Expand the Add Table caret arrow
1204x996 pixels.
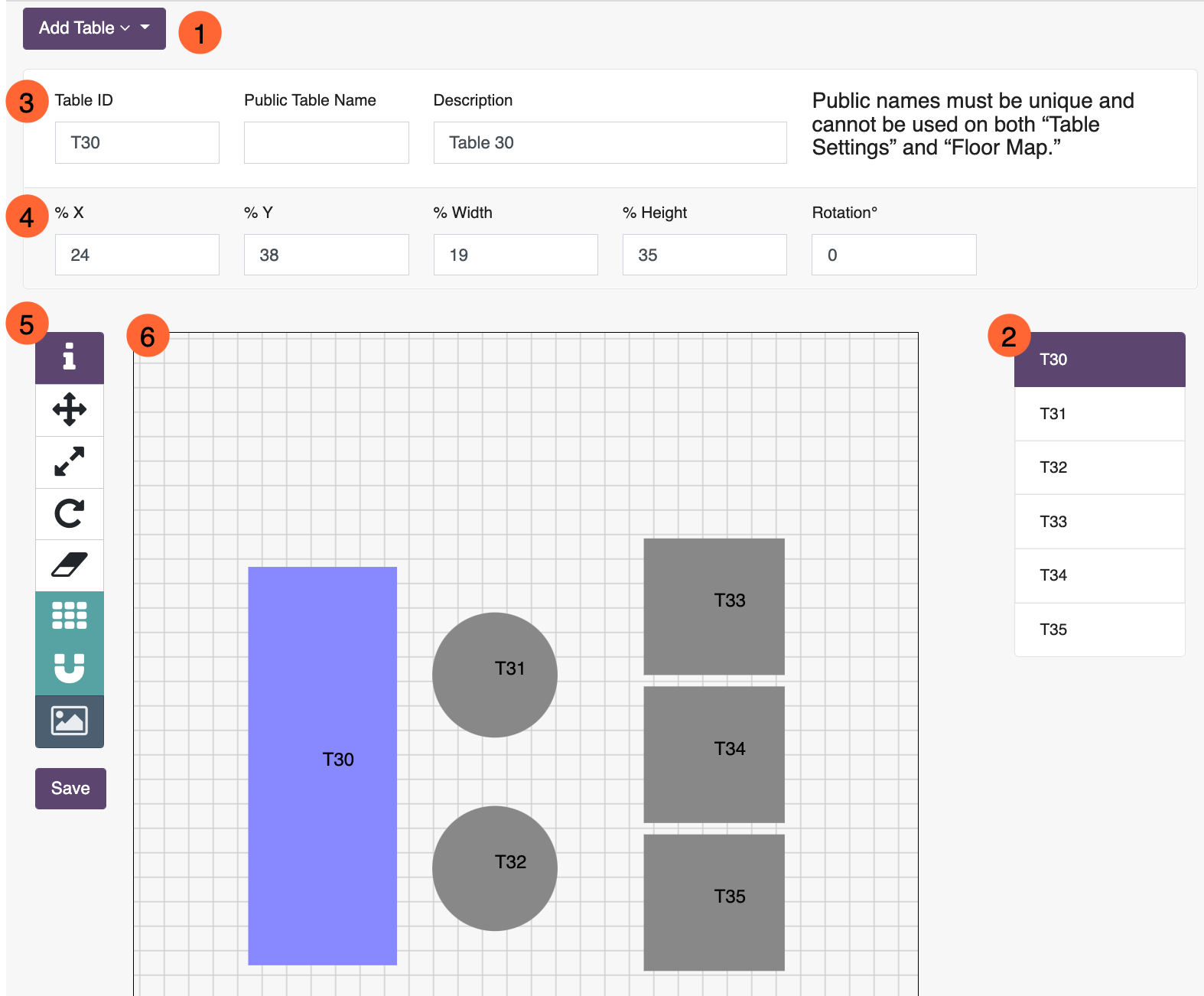coord(145,28)
